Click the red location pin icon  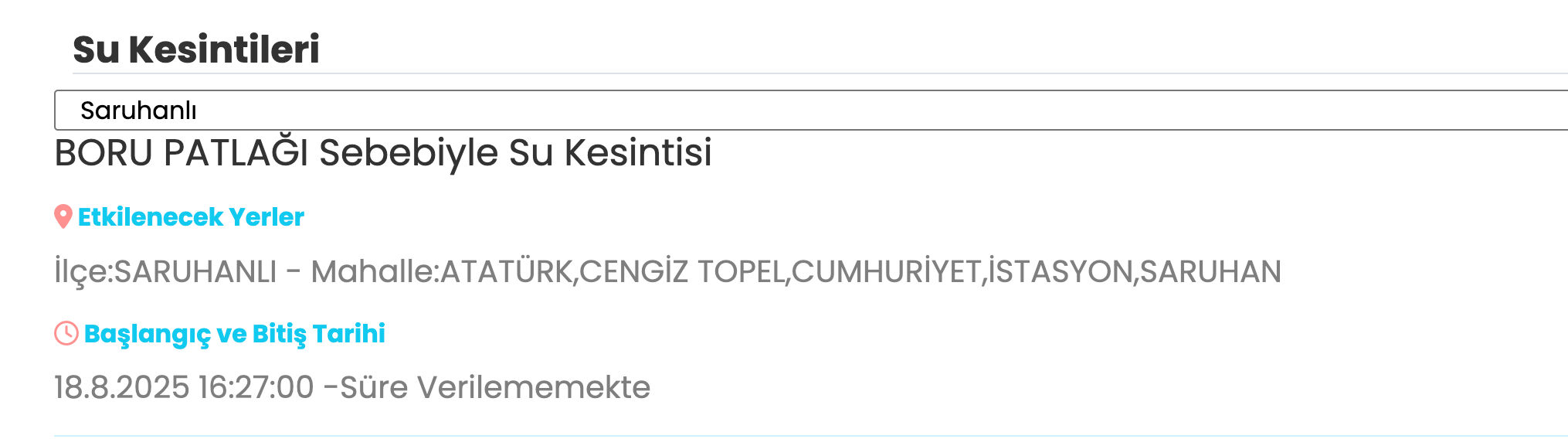pos(63,217)
